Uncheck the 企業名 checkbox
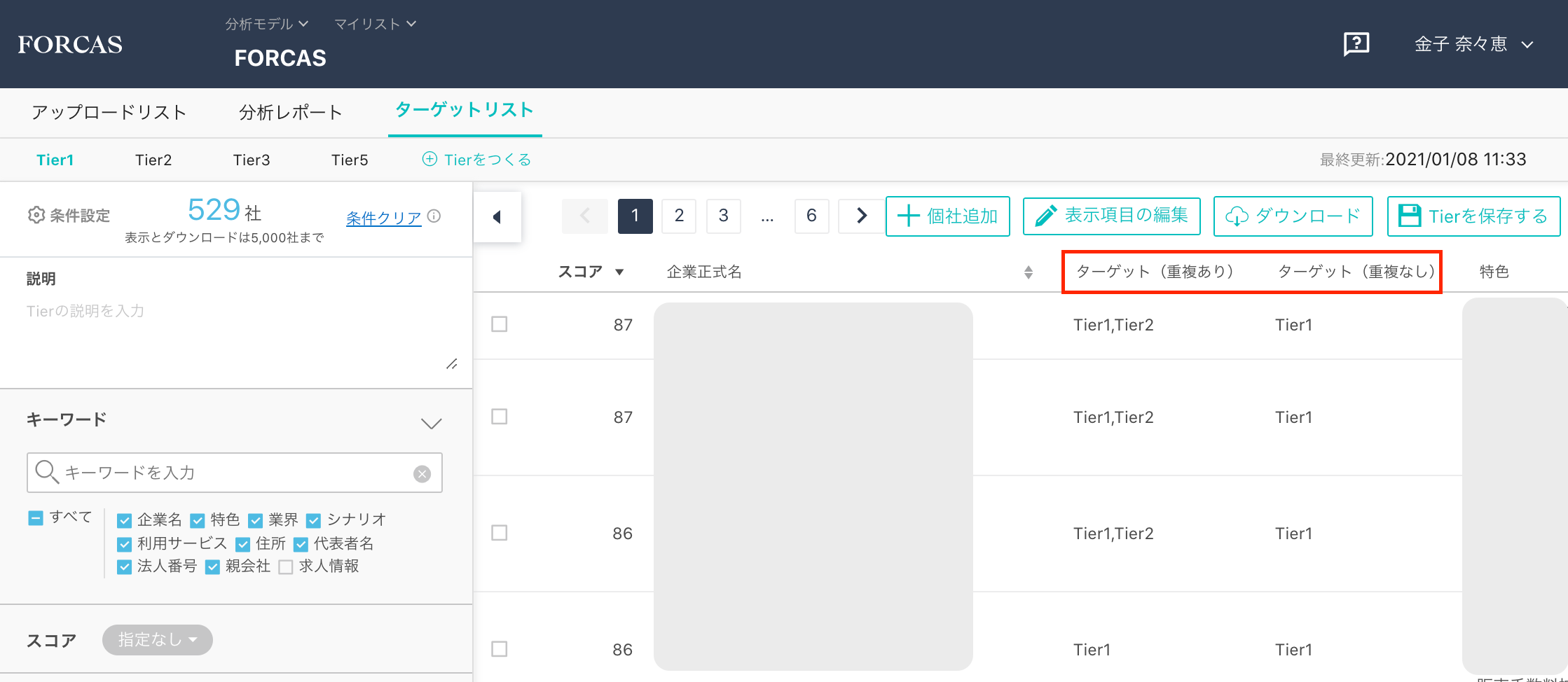This screenshot has height=682, width=1568. (x=125, y=520)
